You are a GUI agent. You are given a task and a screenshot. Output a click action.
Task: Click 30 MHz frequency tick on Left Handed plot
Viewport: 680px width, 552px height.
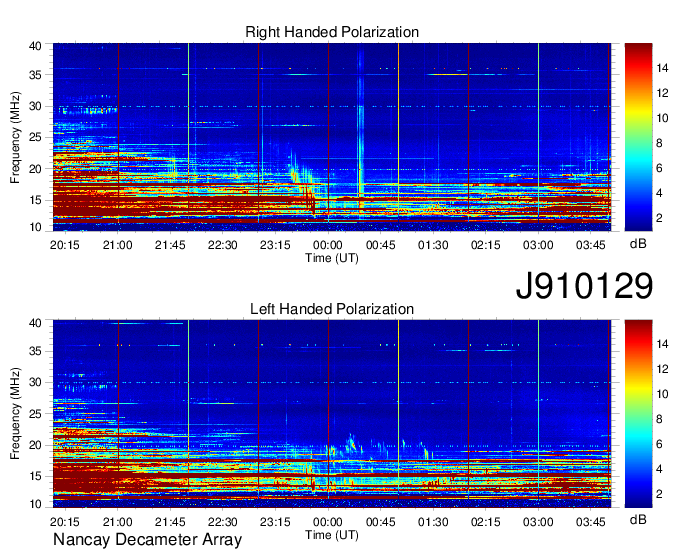point(35,382)
